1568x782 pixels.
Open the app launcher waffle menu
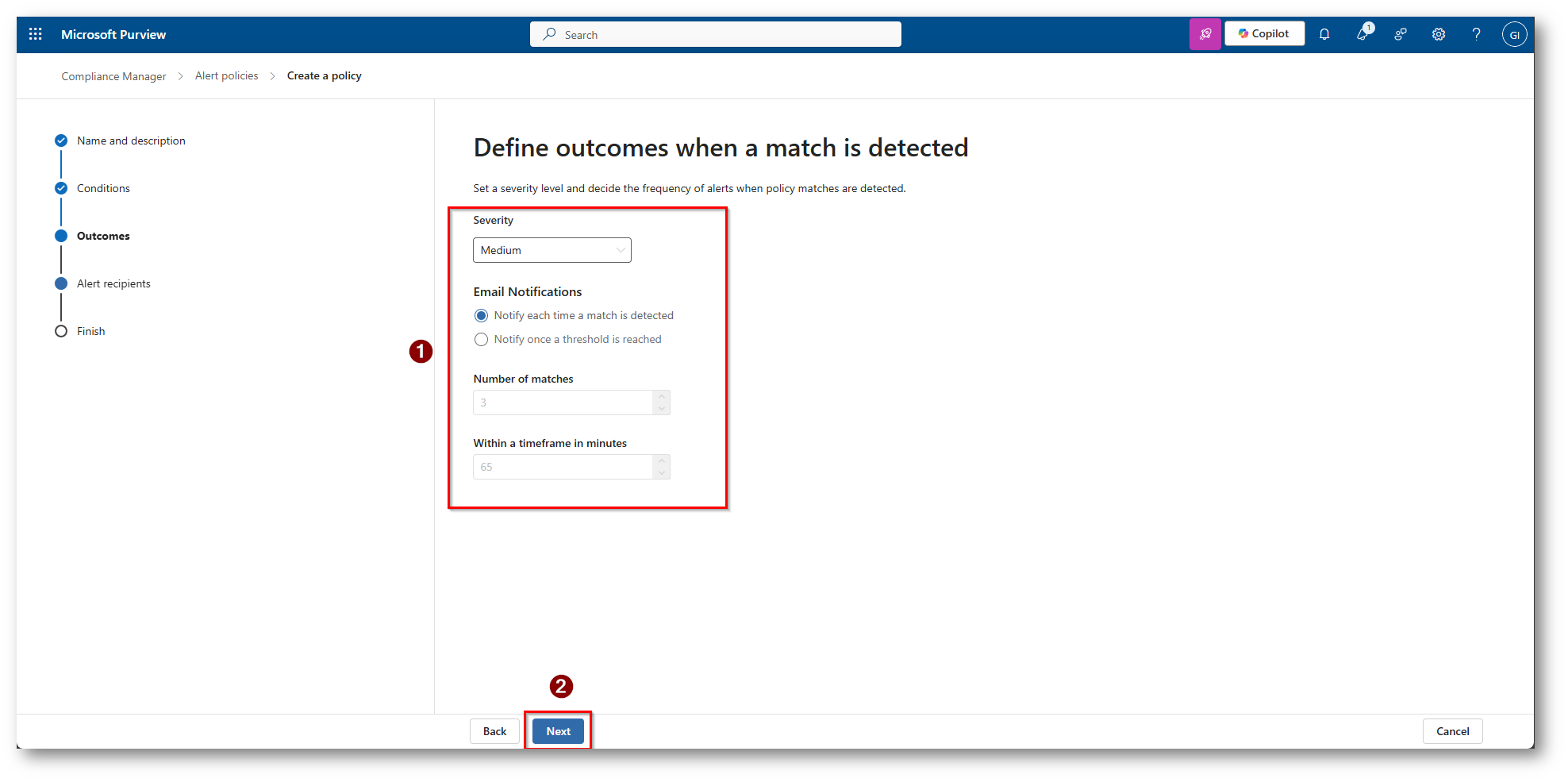pos(36,34)
